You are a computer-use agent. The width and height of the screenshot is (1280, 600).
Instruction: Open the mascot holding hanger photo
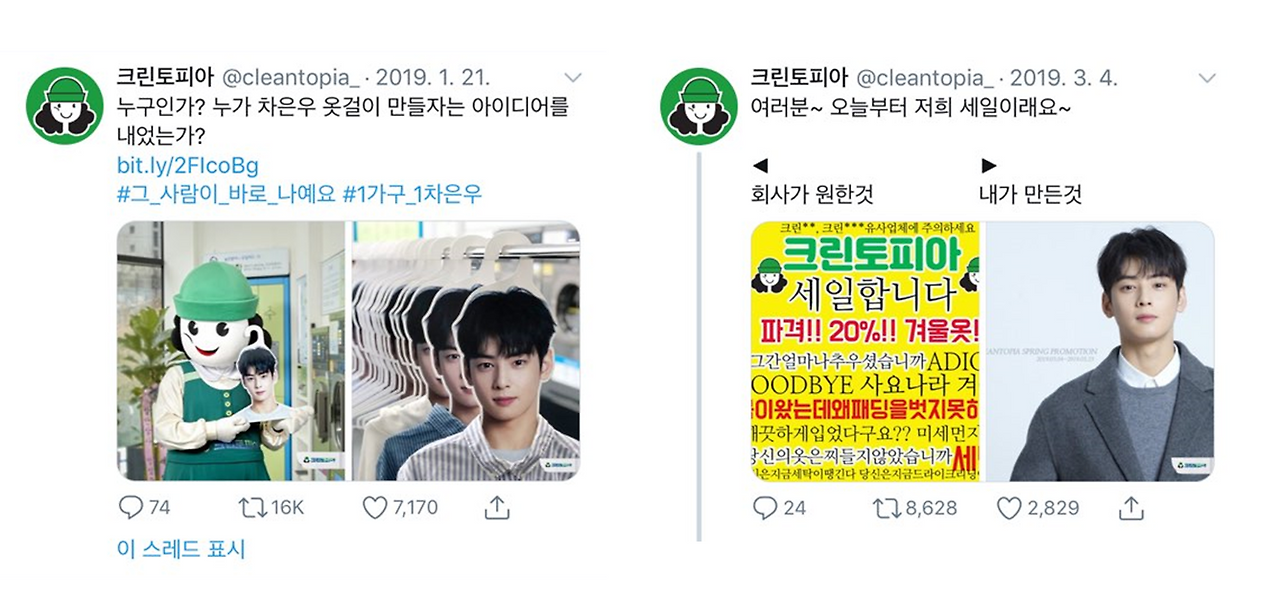coord(231,351)
